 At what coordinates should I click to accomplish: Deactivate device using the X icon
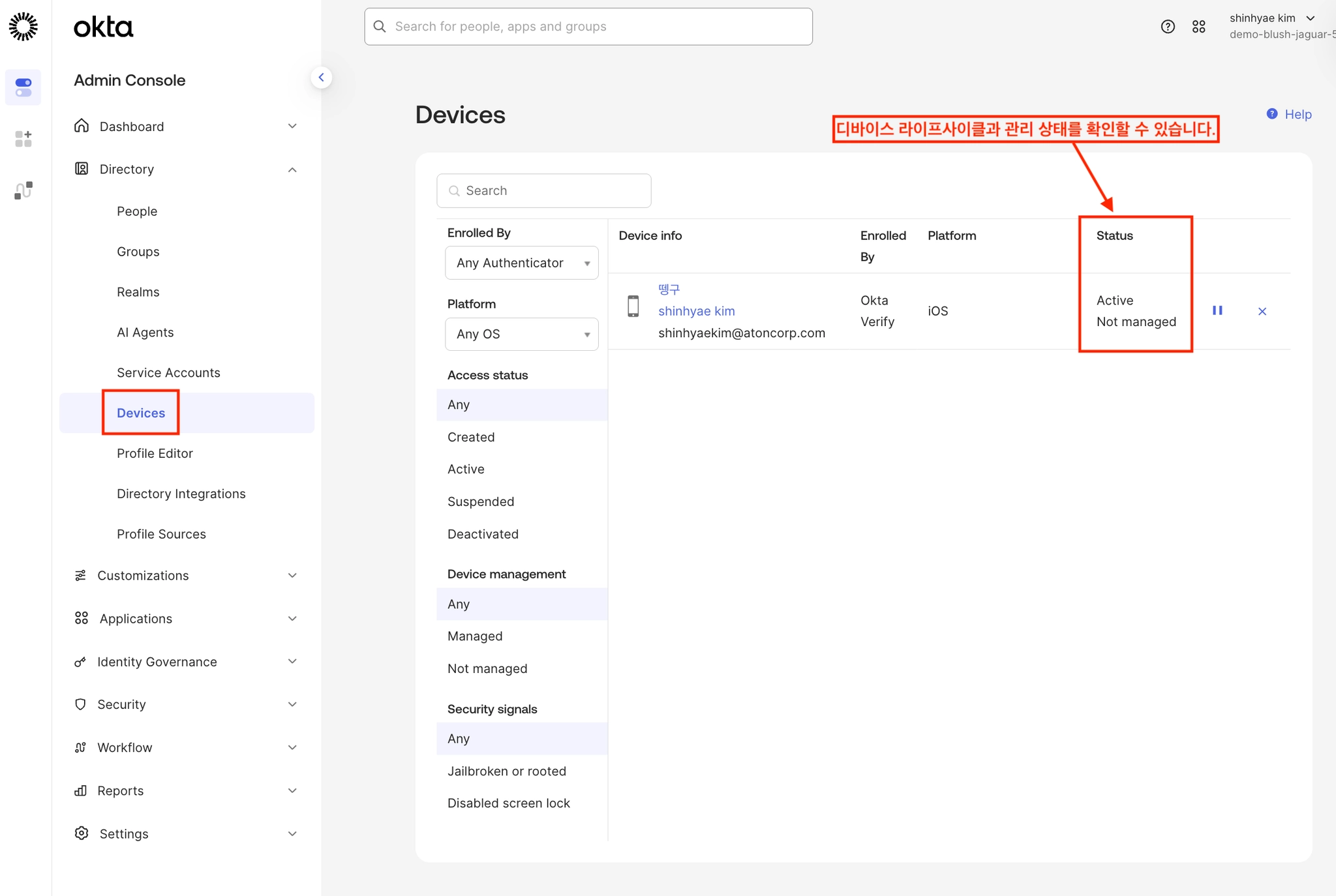tap(1262, 312)
